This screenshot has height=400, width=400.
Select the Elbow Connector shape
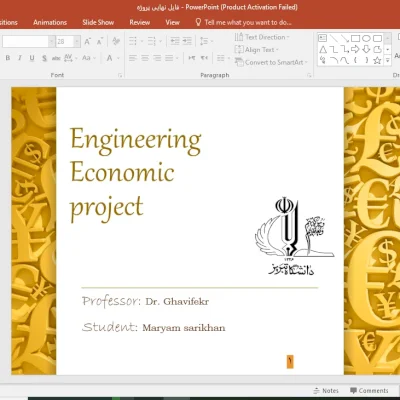(x=334, y=49)
